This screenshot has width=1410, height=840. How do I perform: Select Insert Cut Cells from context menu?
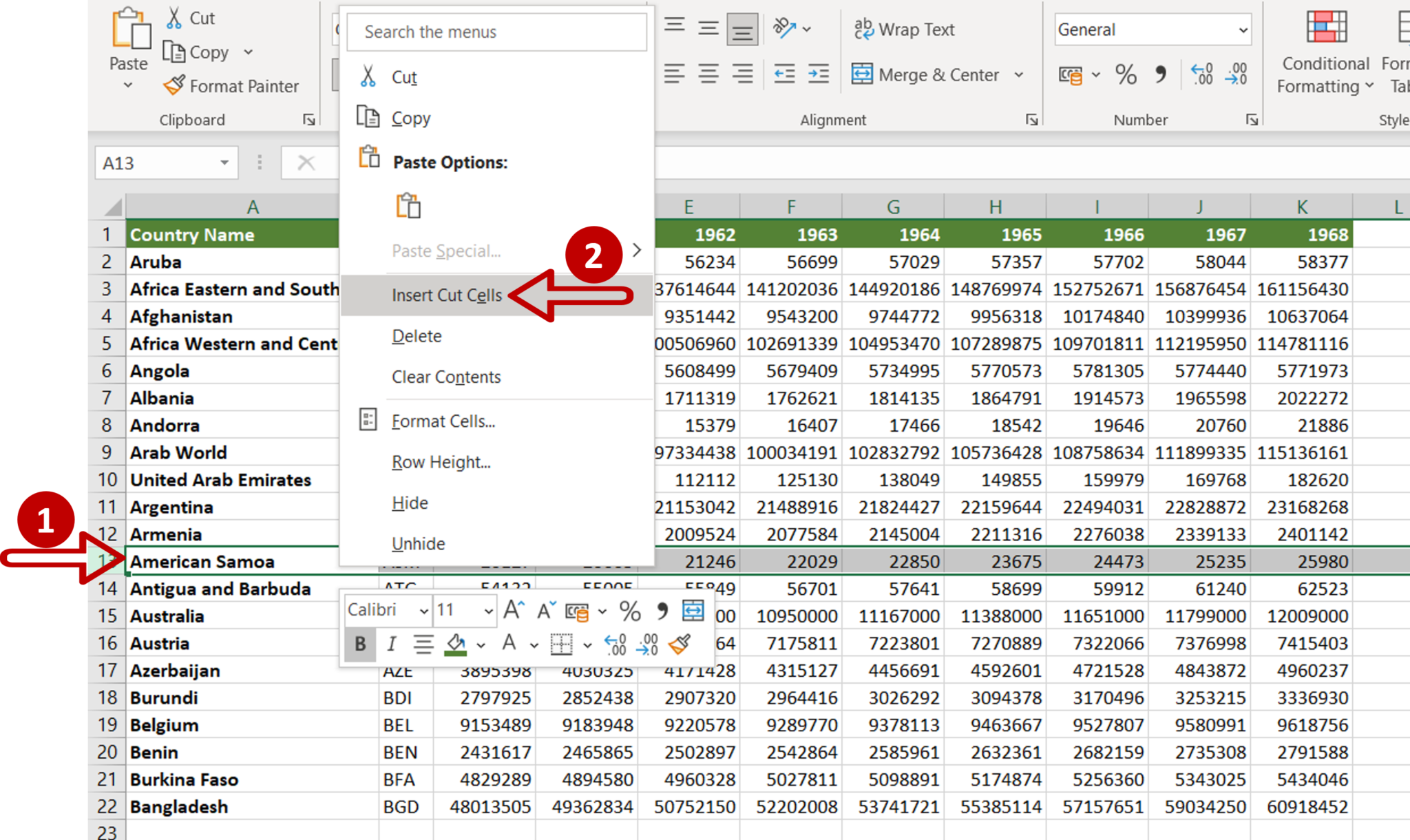point(449,293)
